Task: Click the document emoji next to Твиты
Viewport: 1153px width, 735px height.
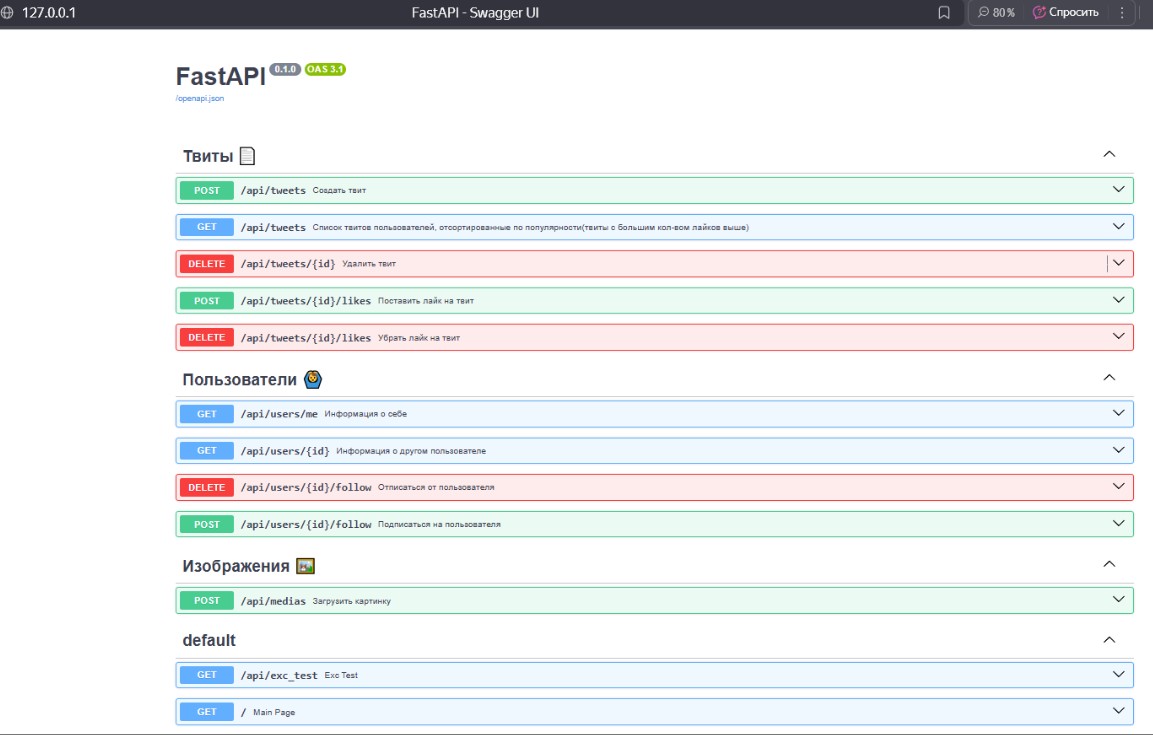Action: [248, 156]
